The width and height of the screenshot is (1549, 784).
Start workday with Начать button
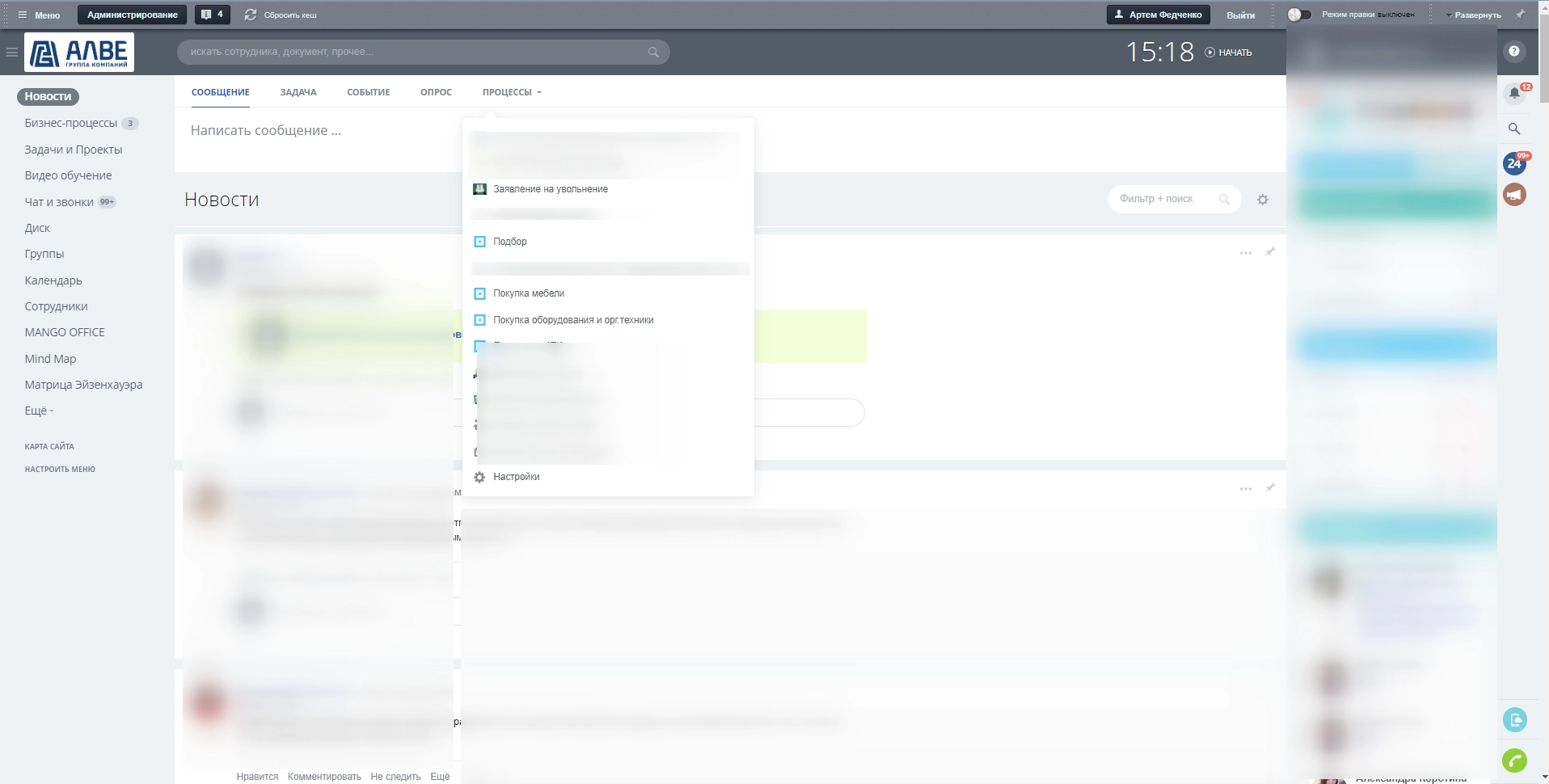click(x=1228, y=53)
